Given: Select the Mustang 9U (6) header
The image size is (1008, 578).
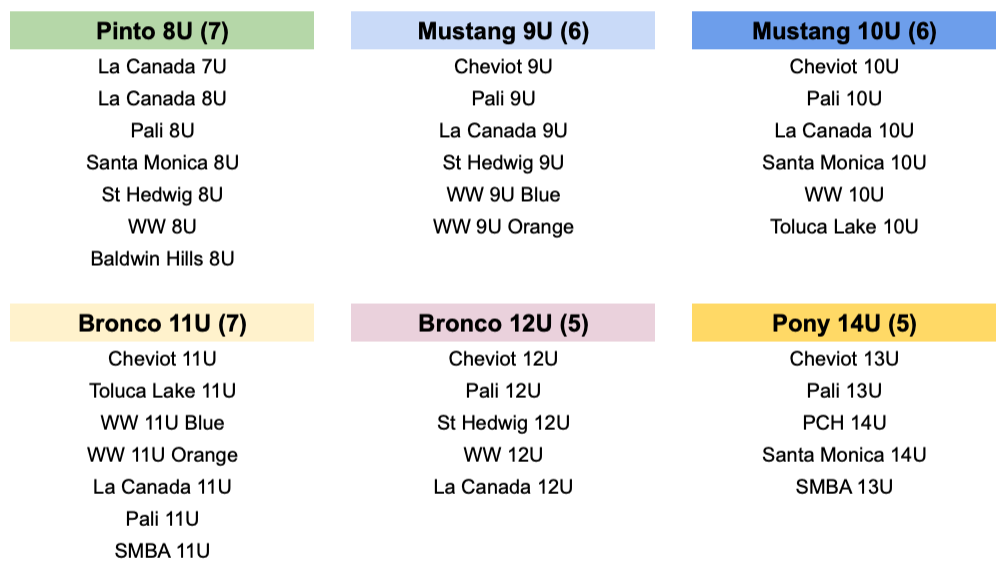Looking at the screenshot, I should [503, 30].
